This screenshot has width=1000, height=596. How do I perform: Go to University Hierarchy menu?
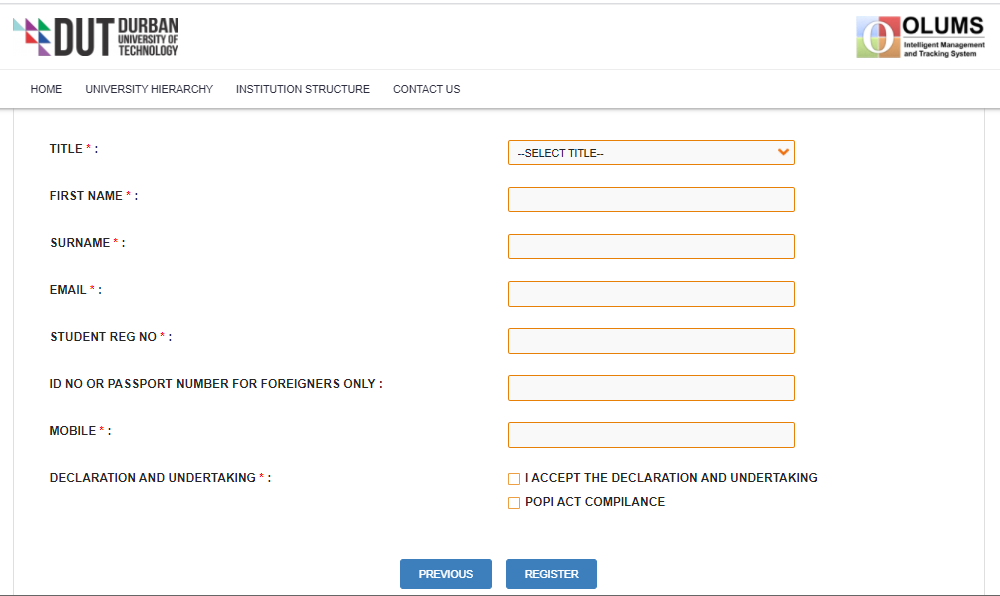tap(149, 89)
